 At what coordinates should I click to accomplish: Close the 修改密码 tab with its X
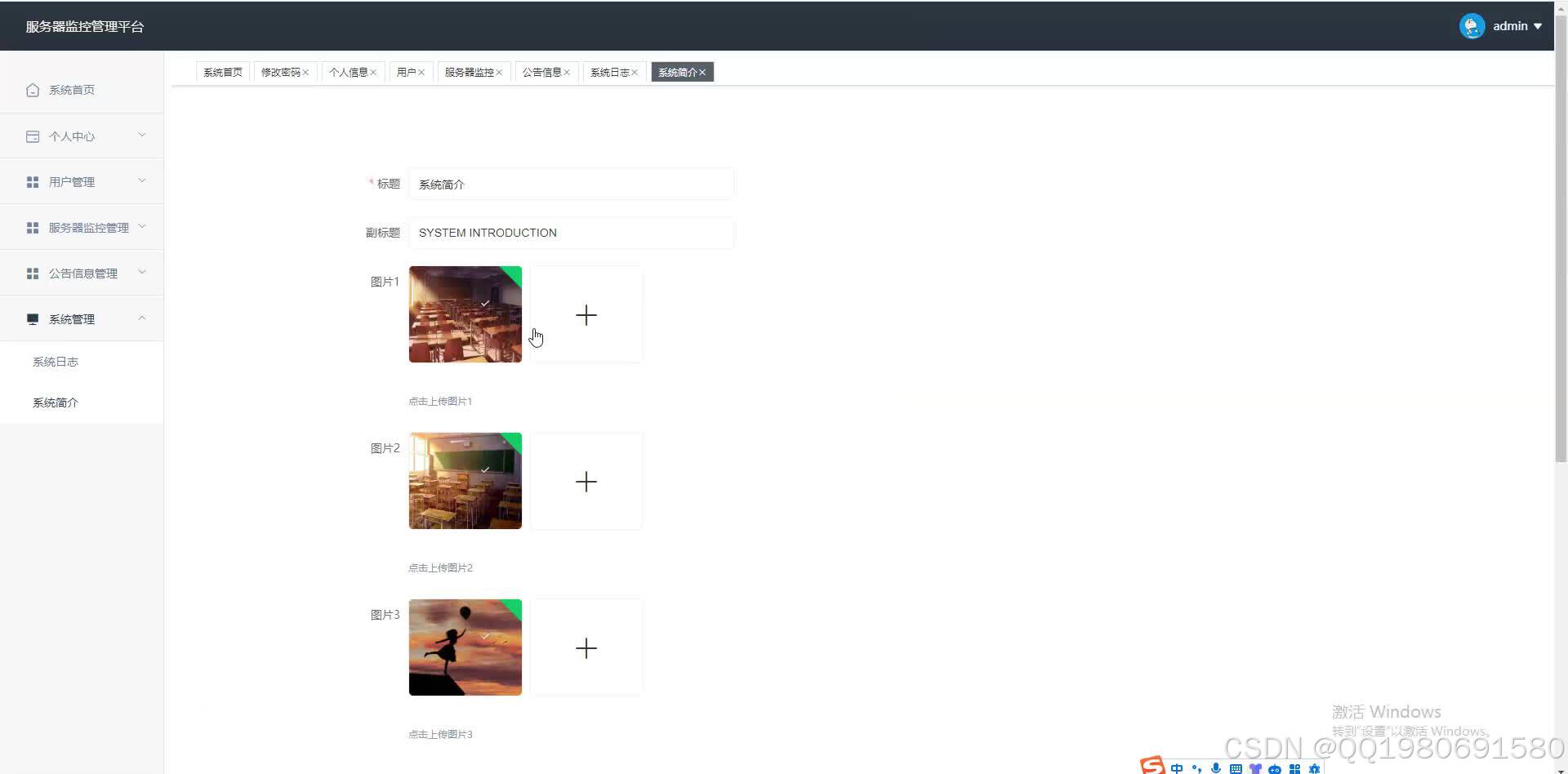[x=305, y=73]
